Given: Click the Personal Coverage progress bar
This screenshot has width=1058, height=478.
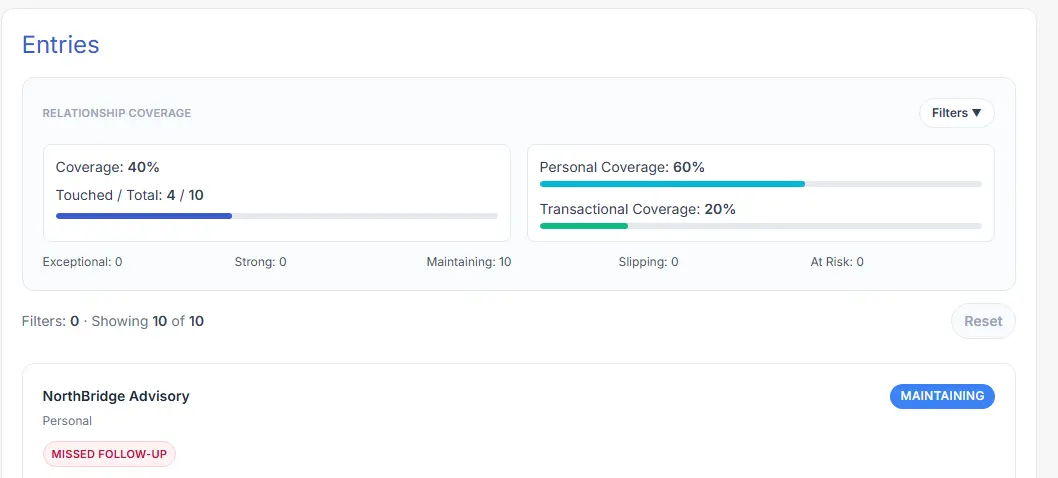Looking at the screenshot, I should point(760,184).
